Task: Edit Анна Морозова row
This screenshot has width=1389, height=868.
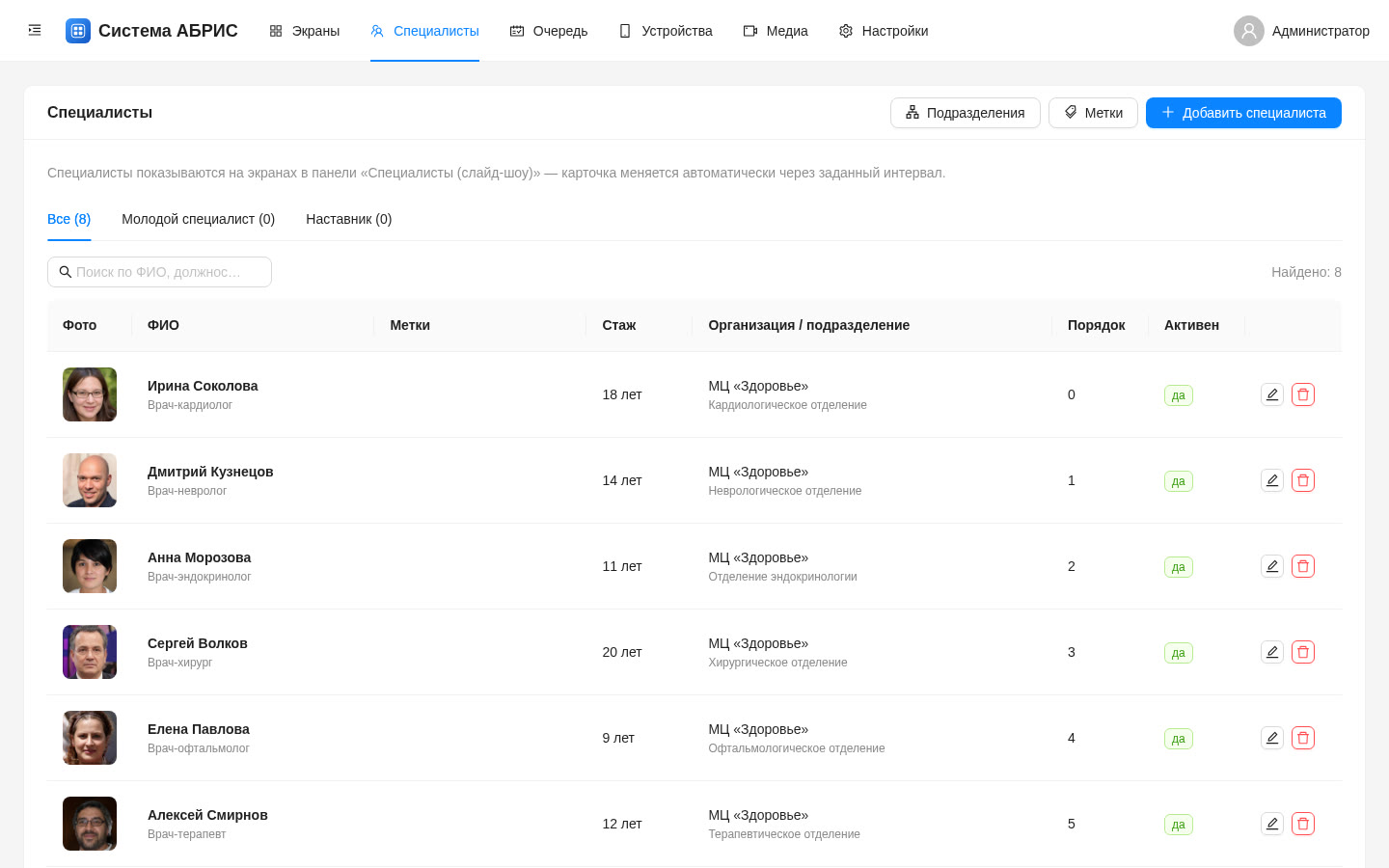Action: [x=1272, y=566]
